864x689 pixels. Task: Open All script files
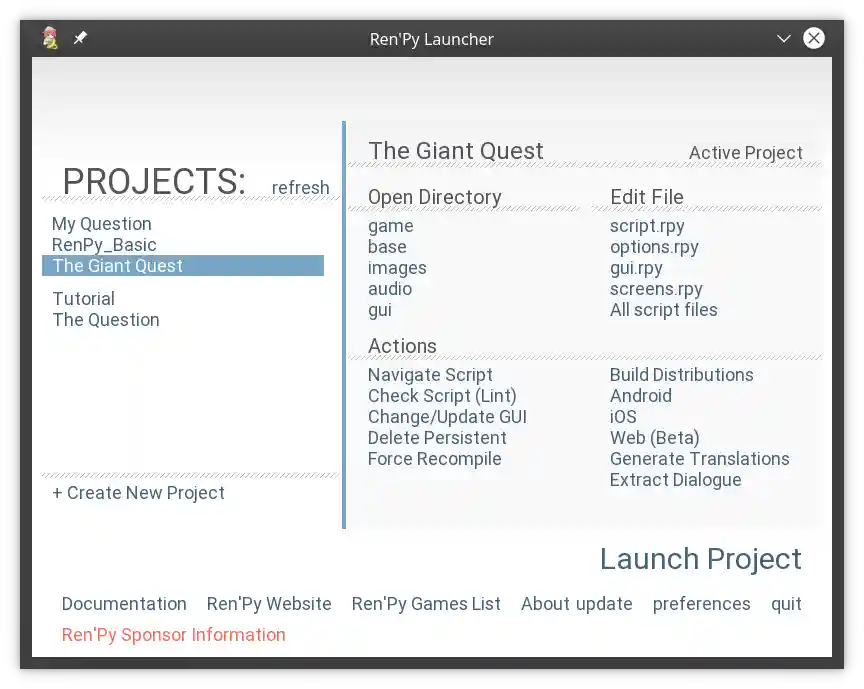coord(664,310)
